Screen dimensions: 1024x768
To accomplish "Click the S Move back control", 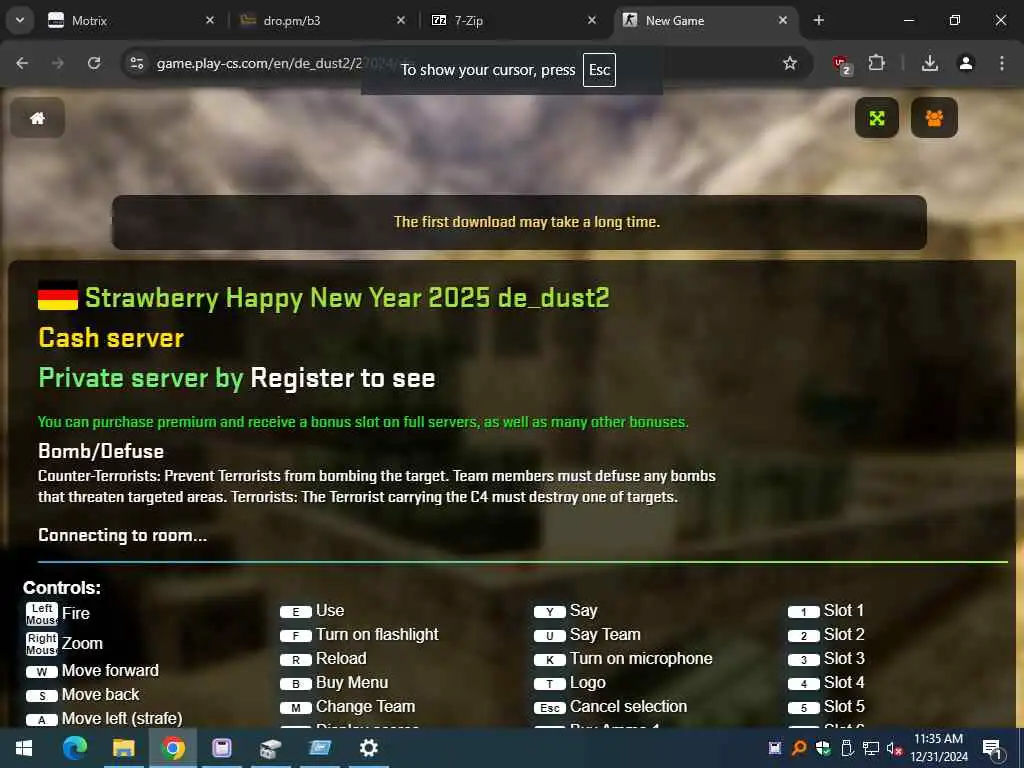I will click(x=82, y=695).
